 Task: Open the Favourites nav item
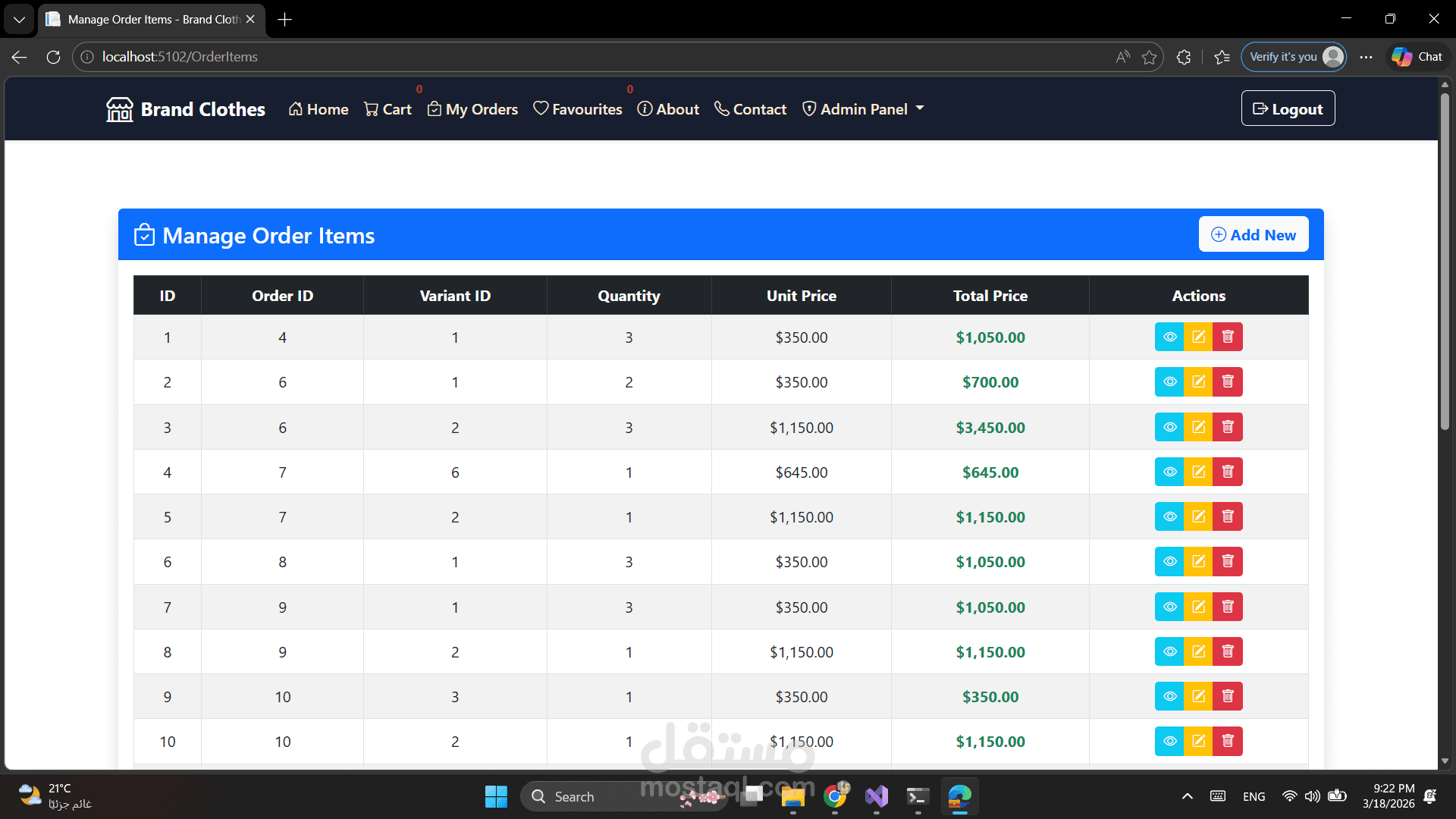pos(577,109)
